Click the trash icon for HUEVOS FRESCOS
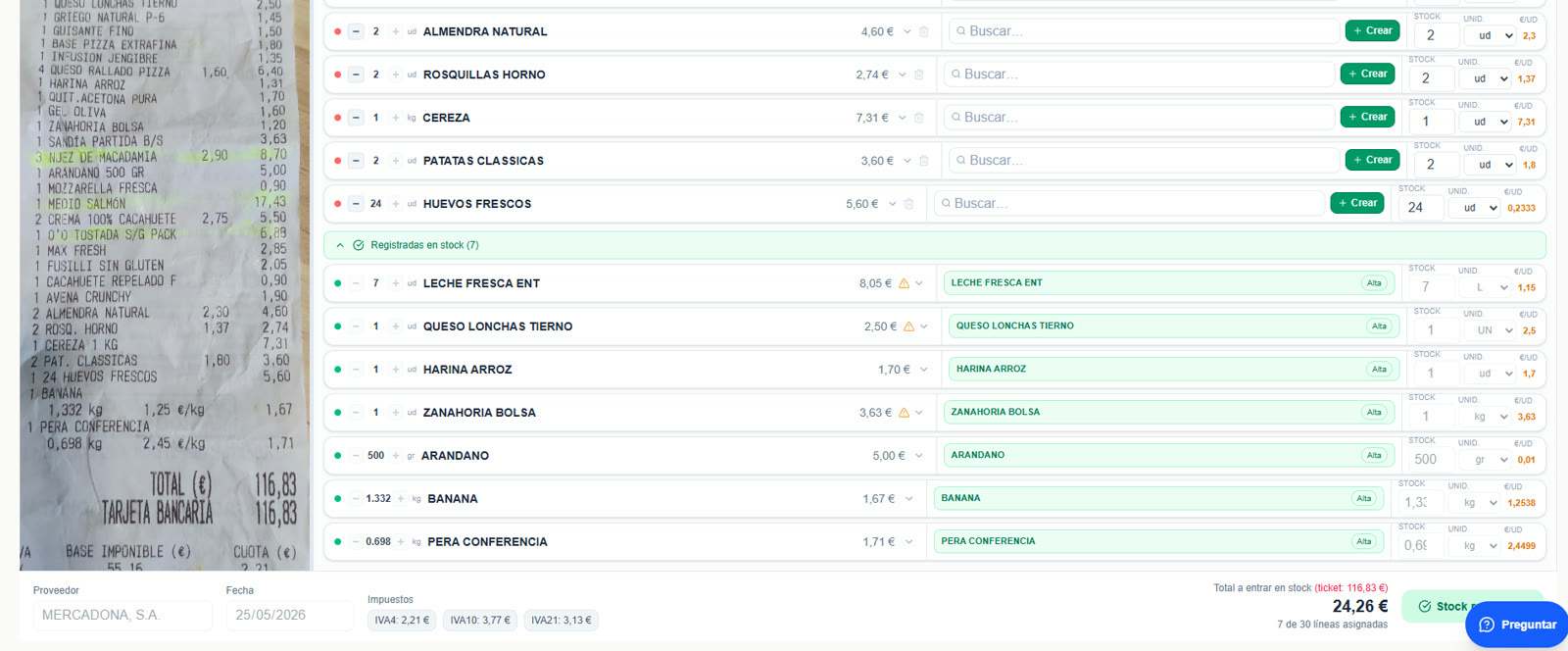The height and width of the screenshot is (651, 1568). (908, 204)
